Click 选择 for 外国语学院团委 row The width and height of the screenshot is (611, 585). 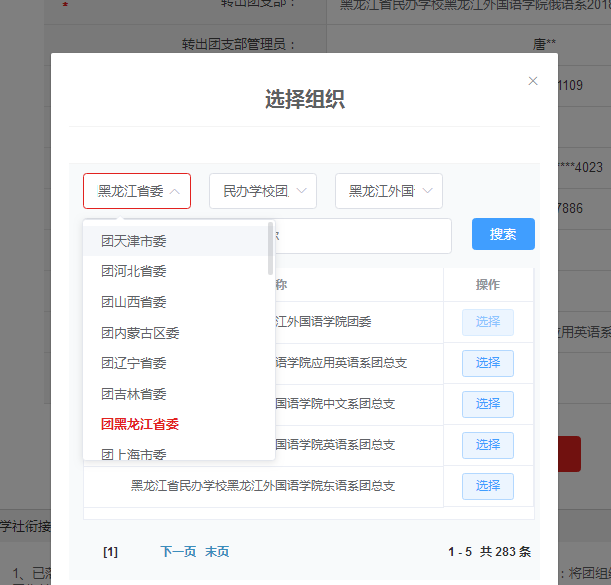[x=487, y=322]
